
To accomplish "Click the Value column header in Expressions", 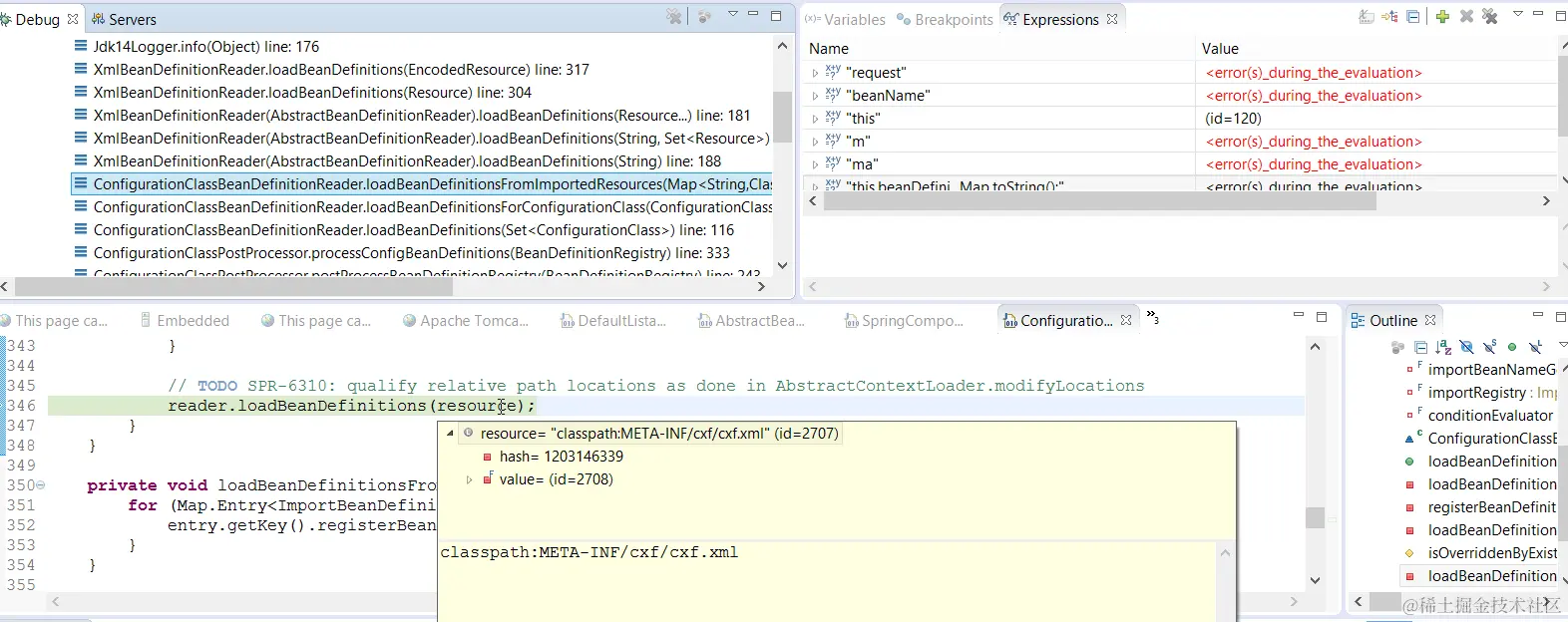I will (x=1220, y=48).
